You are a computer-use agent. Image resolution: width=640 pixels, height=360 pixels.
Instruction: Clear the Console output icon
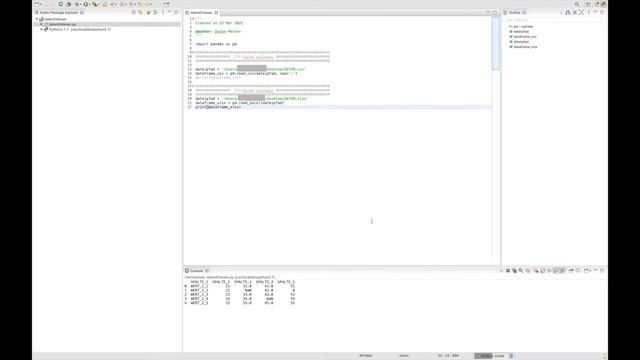(x=536, y=271)
